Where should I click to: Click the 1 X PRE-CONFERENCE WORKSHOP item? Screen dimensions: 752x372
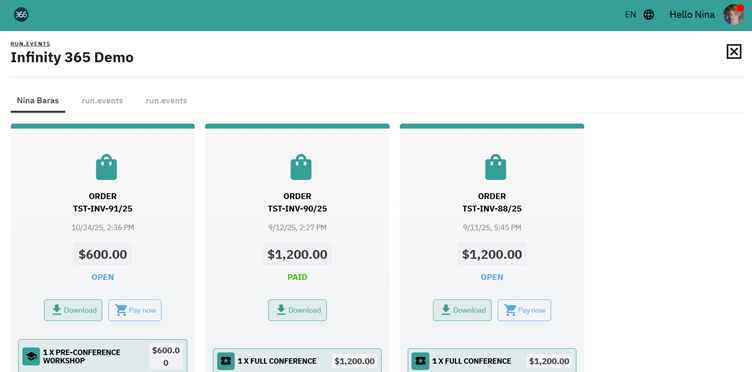point(103,356)
